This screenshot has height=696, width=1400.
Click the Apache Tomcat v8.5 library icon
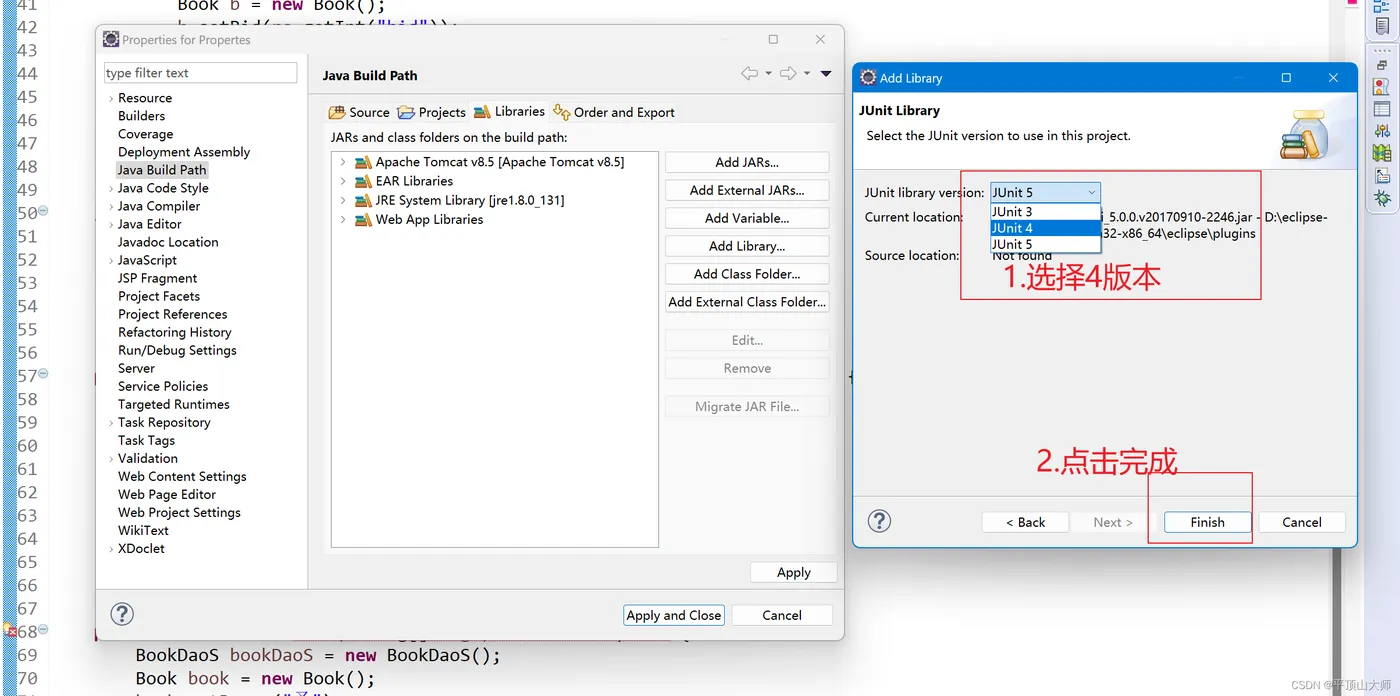(x=363, y=162)
